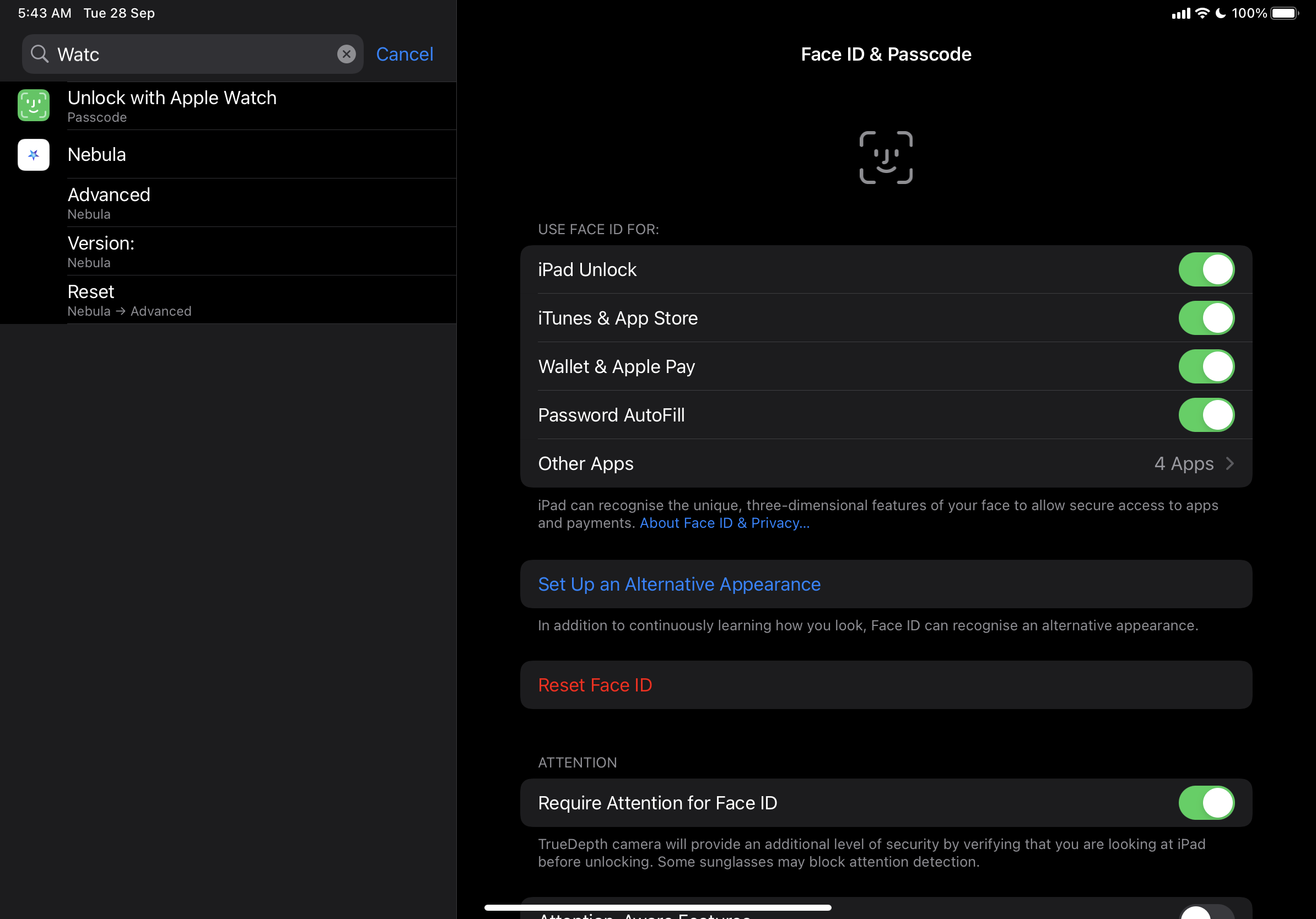This screenshot has width=1316, height=919.
Task: Tap the Wi-Fi status icon
Action: 1202,13
